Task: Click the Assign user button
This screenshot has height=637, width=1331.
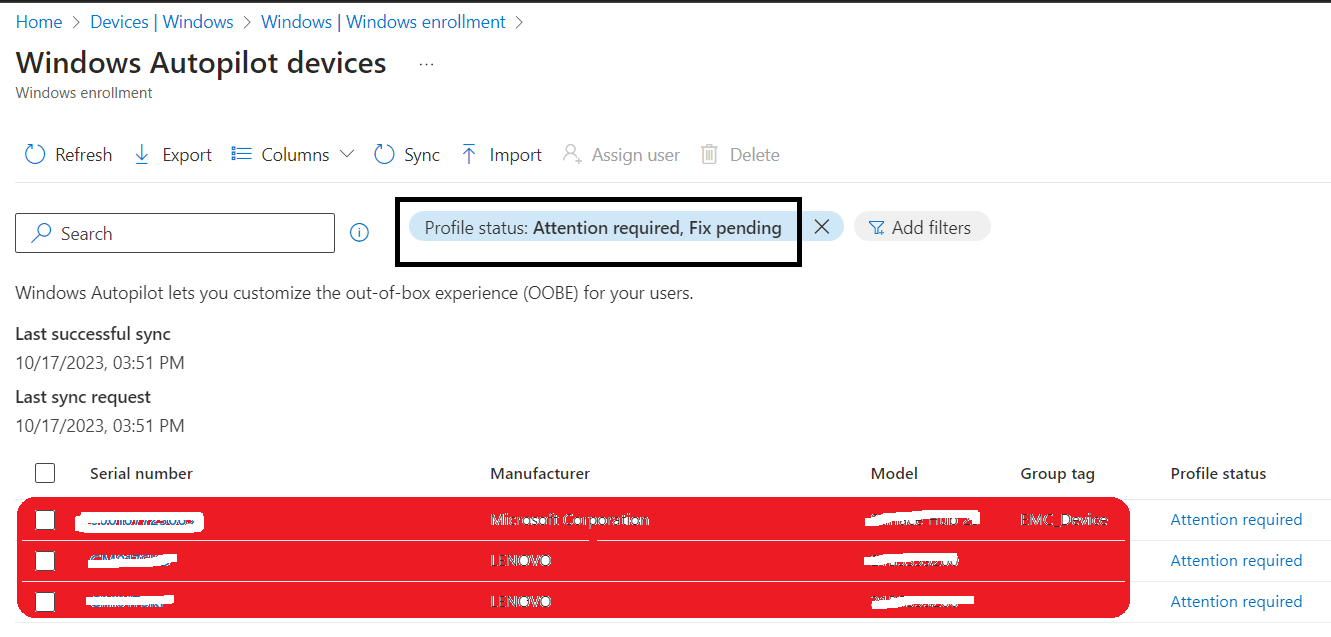Action: (x=621, y=155)
